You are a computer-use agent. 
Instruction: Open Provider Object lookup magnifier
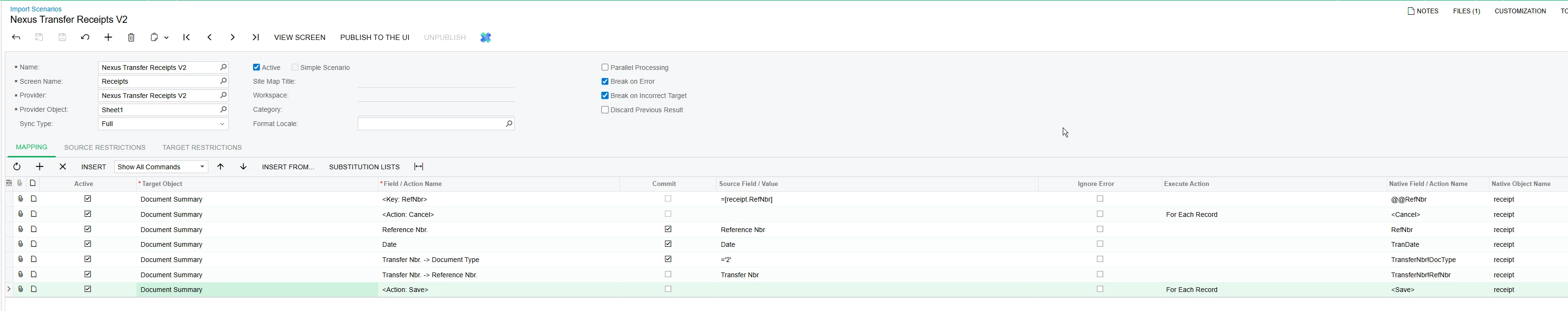pyautogui.click(x=224, y=109)
